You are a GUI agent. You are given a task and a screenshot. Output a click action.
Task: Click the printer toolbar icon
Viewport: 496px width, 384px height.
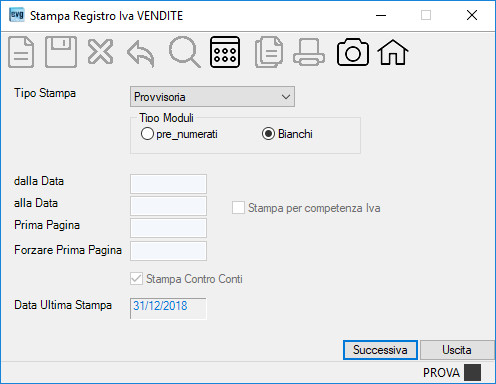[309, 52]
